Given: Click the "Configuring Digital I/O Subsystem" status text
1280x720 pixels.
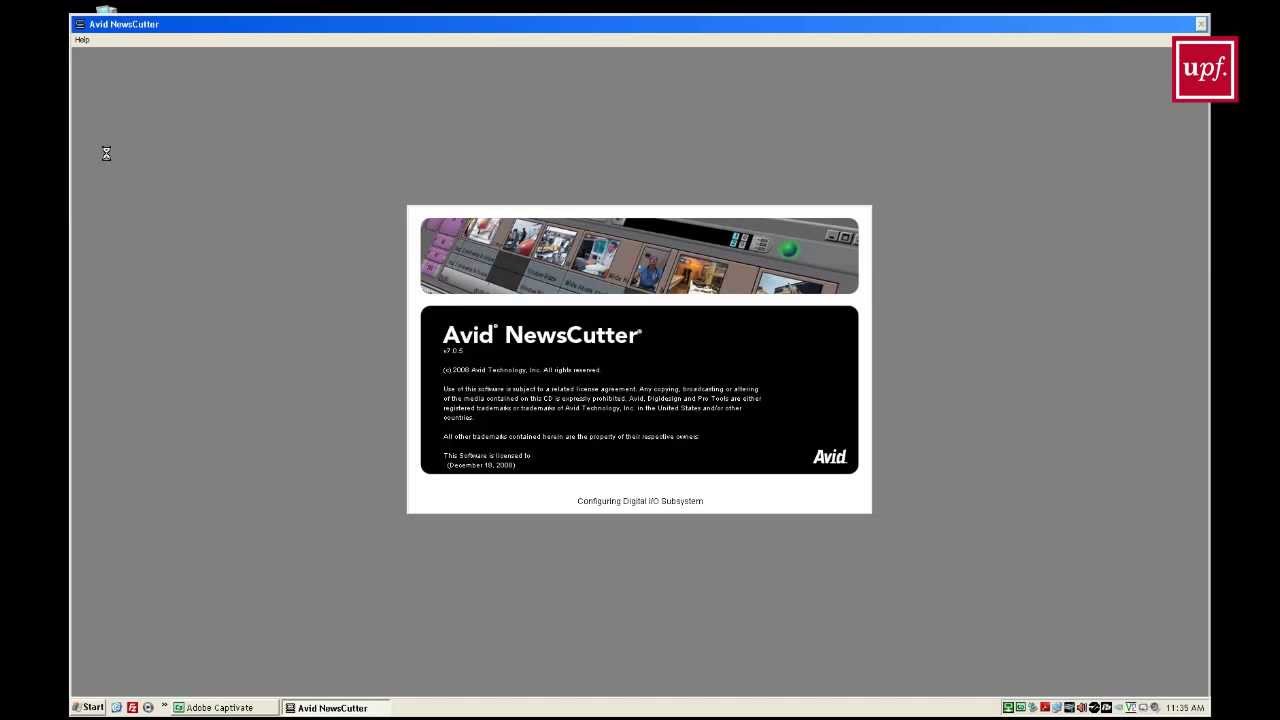Looking at the screenshot, I should (x=640, y=501).
